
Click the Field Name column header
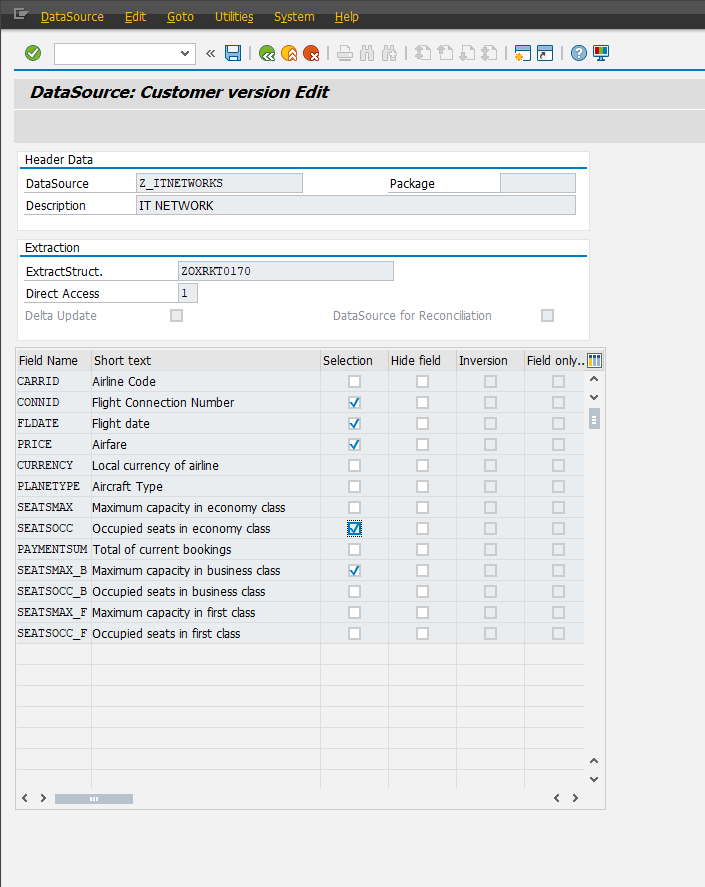coord(48,361)
